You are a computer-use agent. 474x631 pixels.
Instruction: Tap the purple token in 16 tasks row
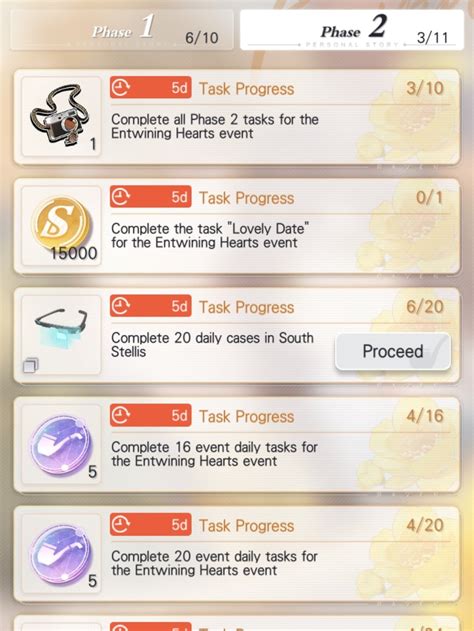coord(61,444)
